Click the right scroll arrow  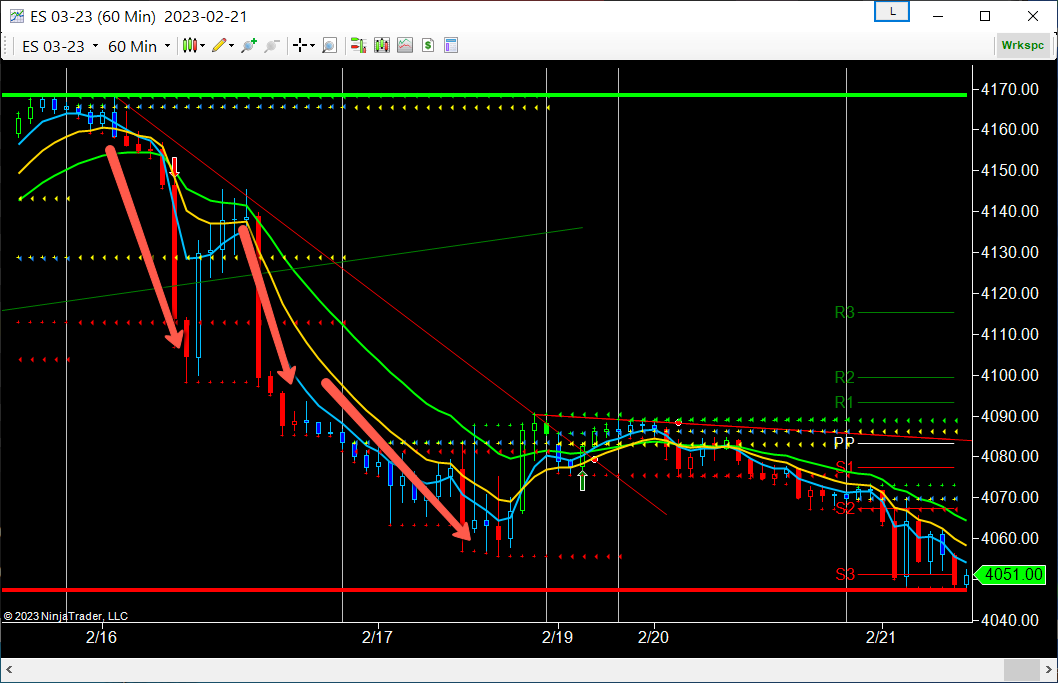(x=1048, y=670)
